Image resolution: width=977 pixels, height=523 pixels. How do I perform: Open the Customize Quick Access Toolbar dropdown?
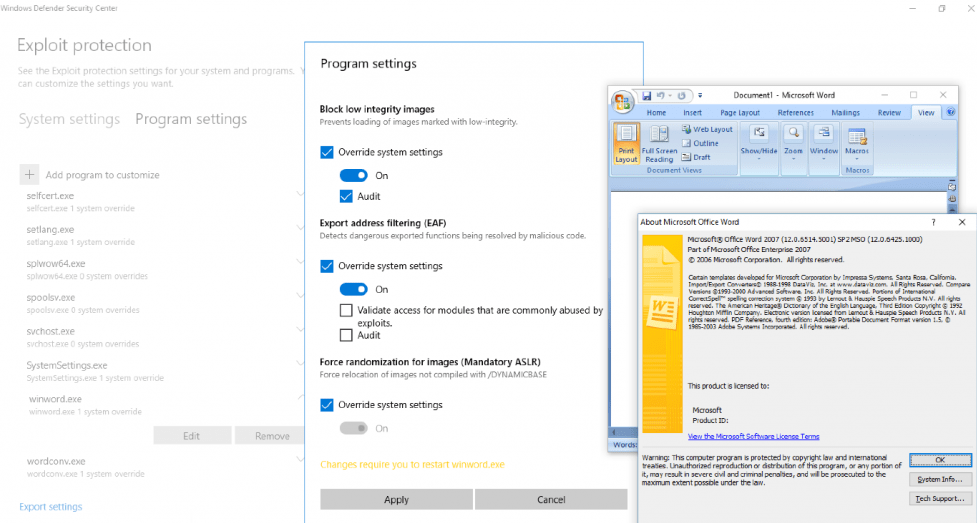700,95
